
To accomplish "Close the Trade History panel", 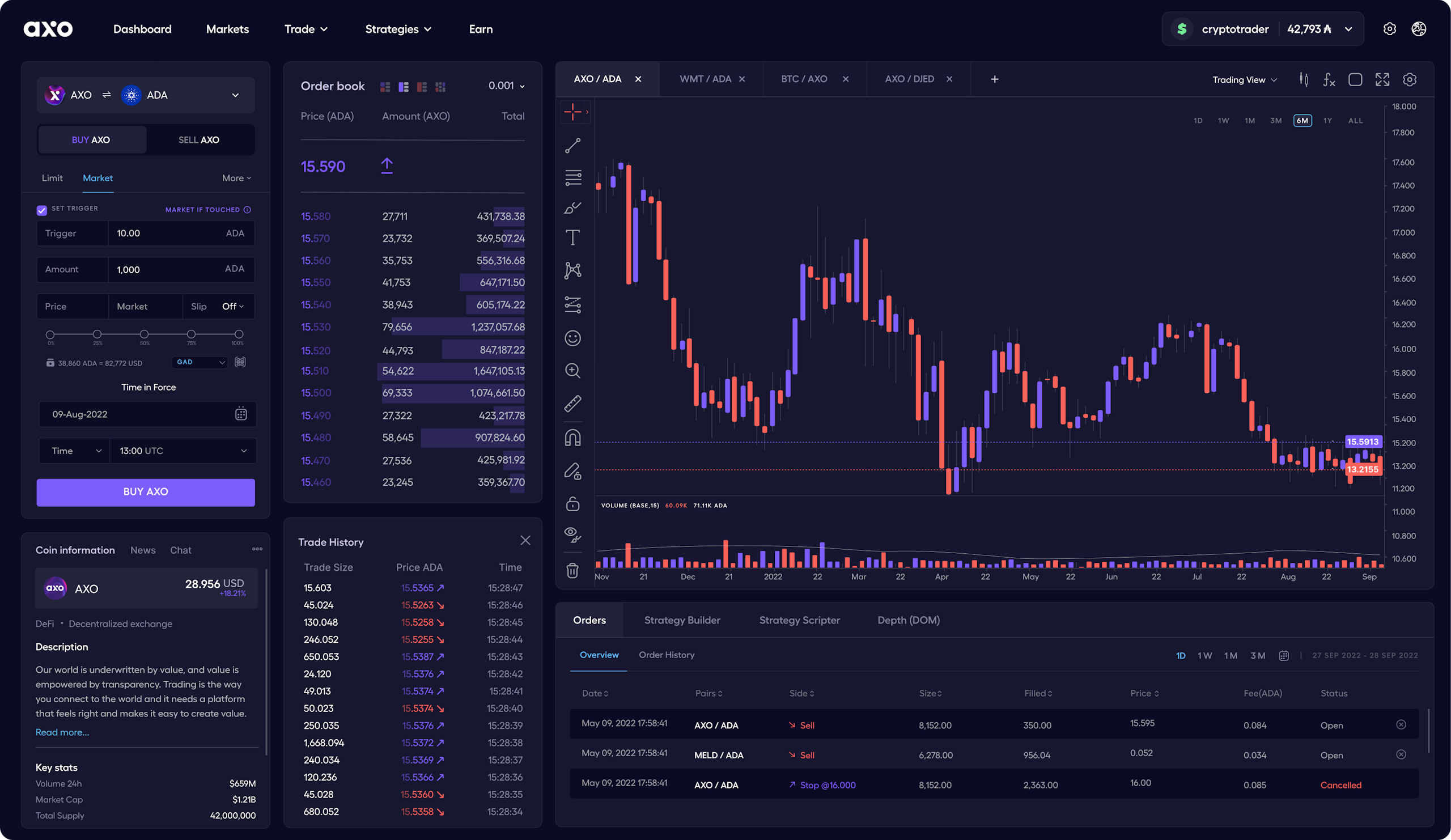I will click(x=525, y=540).
